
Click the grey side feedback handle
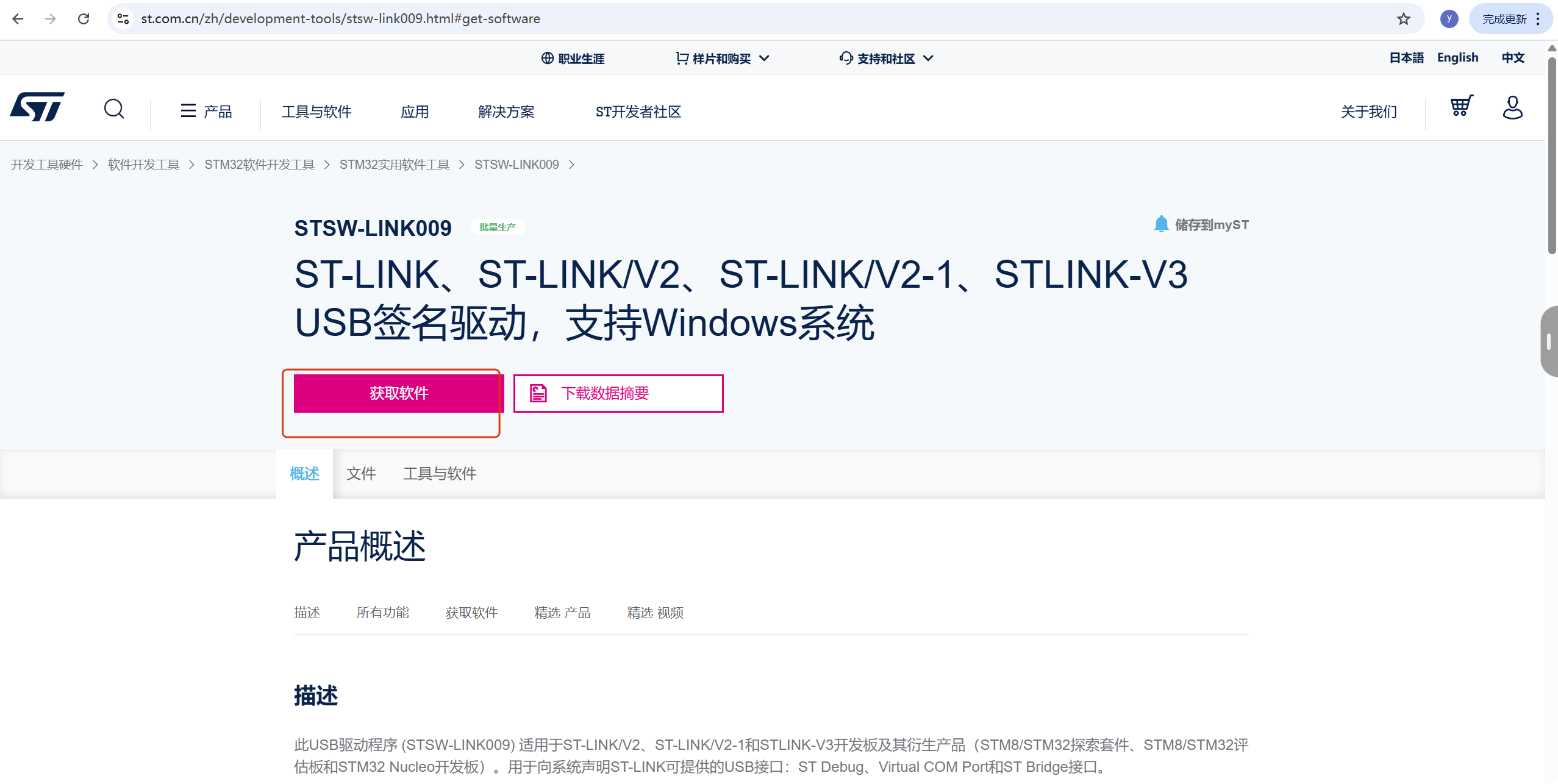[1549, 341]
